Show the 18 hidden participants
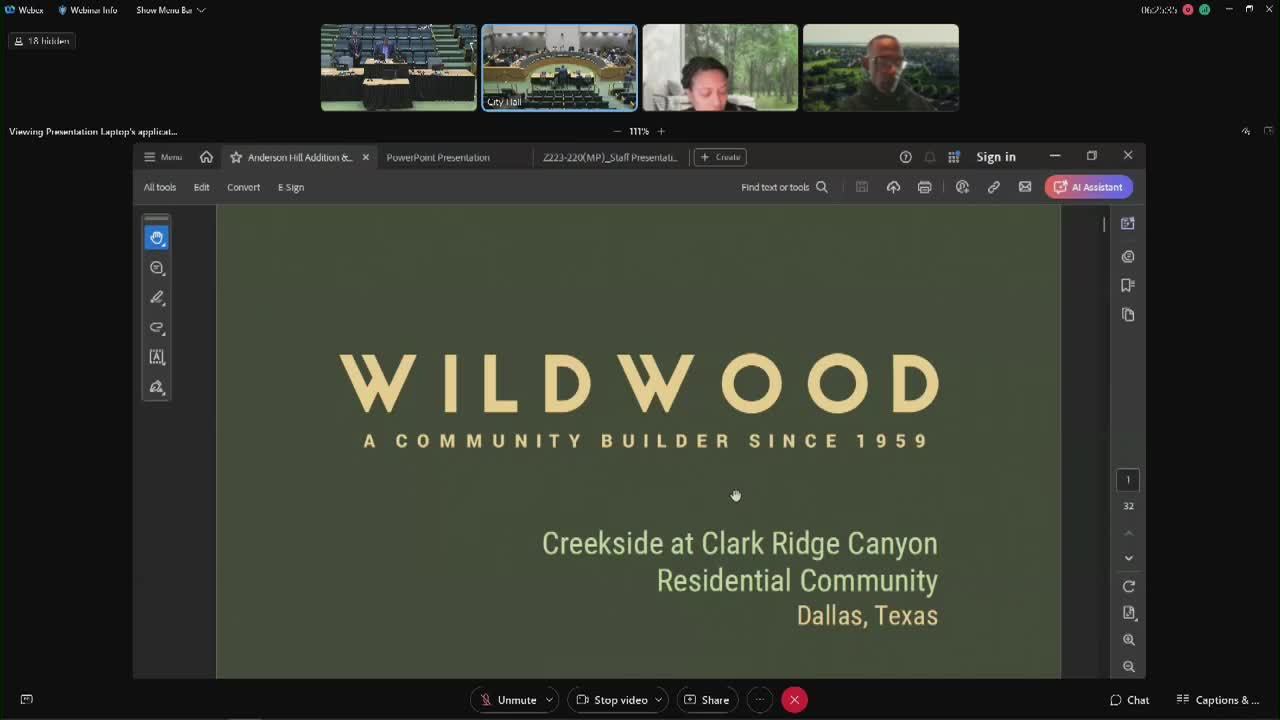1280x720 pixels. 41,41
